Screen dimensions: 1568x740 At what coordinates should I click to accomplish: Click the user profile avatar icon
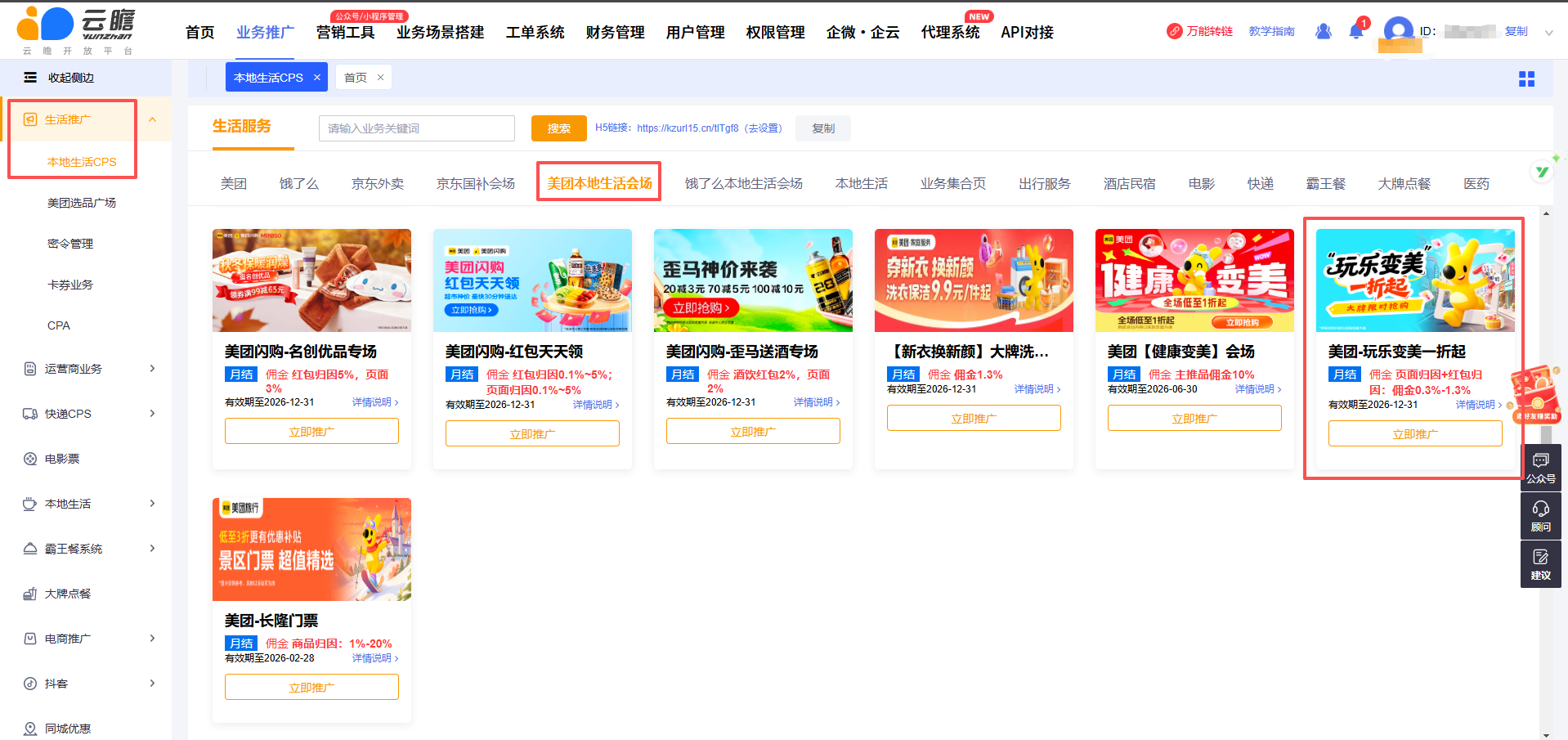tap(1398, 32)
